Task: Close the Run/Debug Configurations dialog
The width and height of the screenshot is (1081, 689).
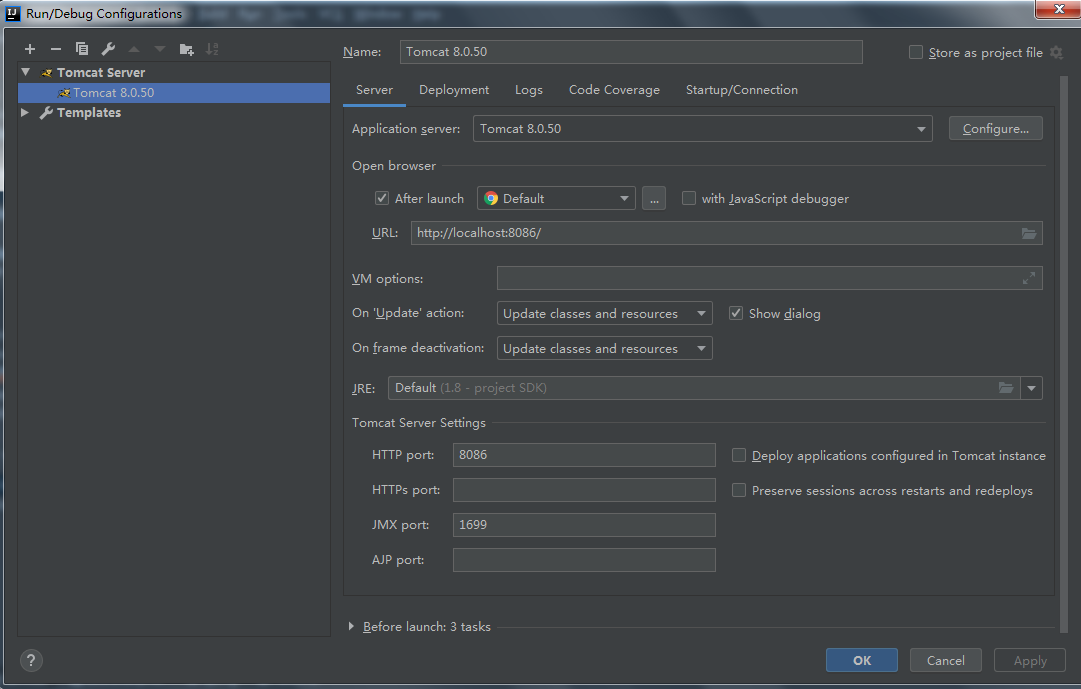Action: tap(1059, 9)
